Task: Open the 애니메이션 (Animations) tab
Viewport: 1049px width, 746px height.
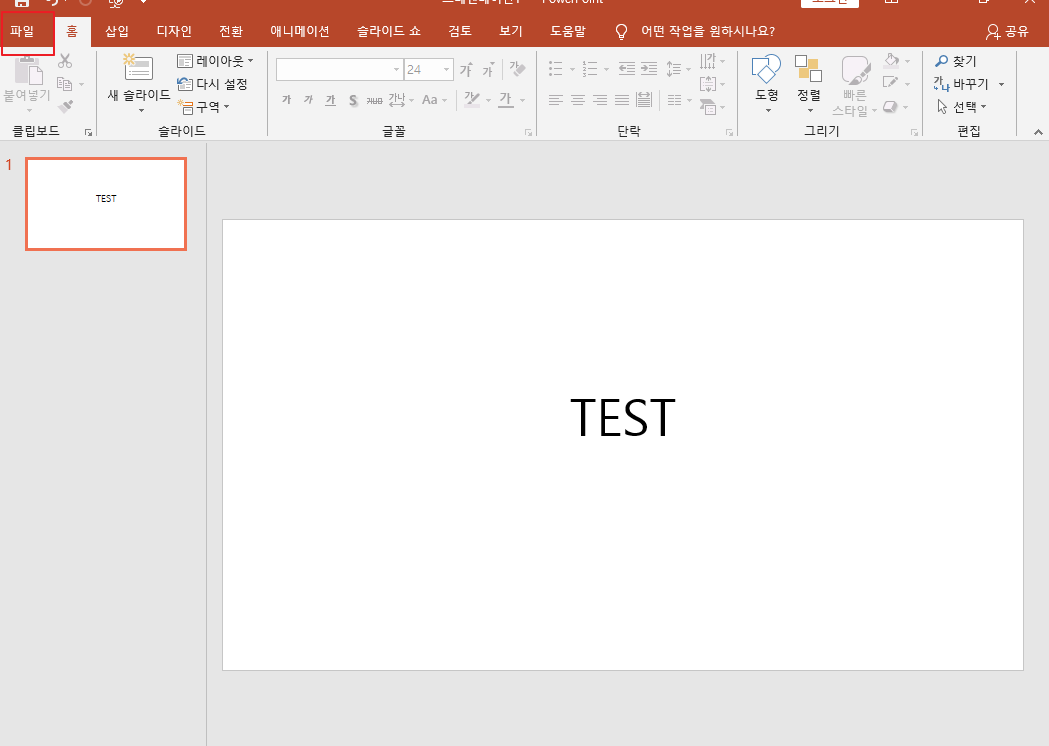Action: (299, 31)
